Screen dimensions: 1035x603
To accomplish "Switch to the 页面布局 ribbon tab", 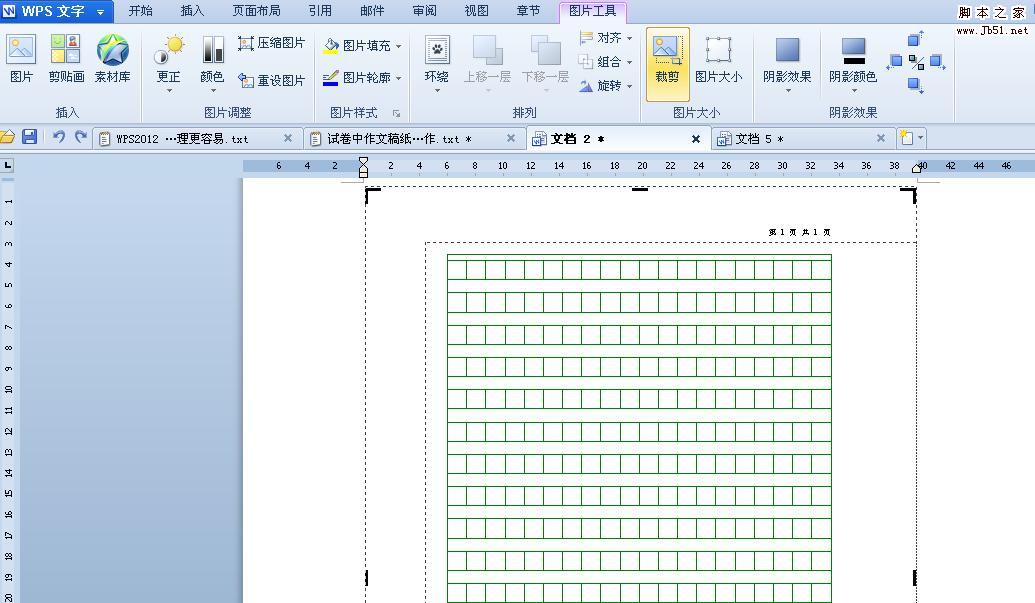I will point(256,11).
